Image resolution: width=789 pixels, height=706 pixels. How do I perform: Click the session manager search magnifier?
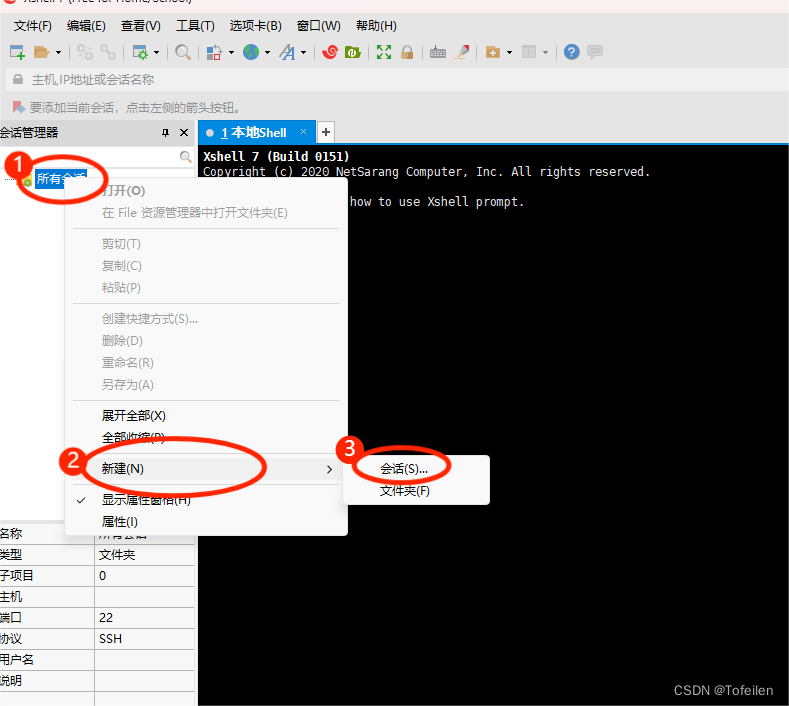click(185, 157)
